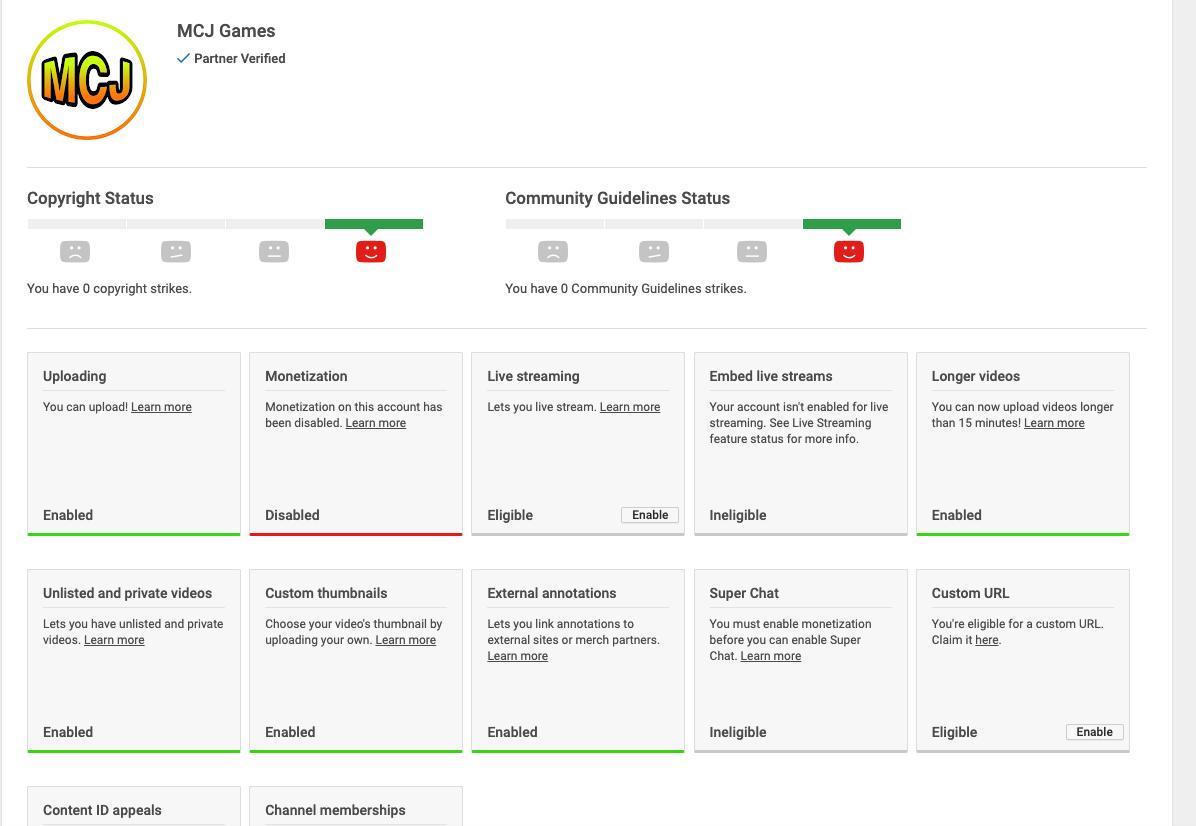1196x826 pixels.
Task: Click the Disabled status in Monetization card
Action: coord(292,515)
